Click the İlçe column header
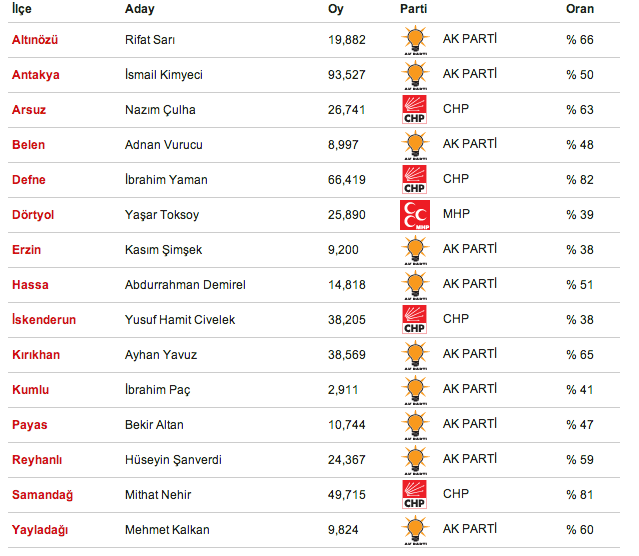Screen dimensions: 639x556 [x=21, y=9]
